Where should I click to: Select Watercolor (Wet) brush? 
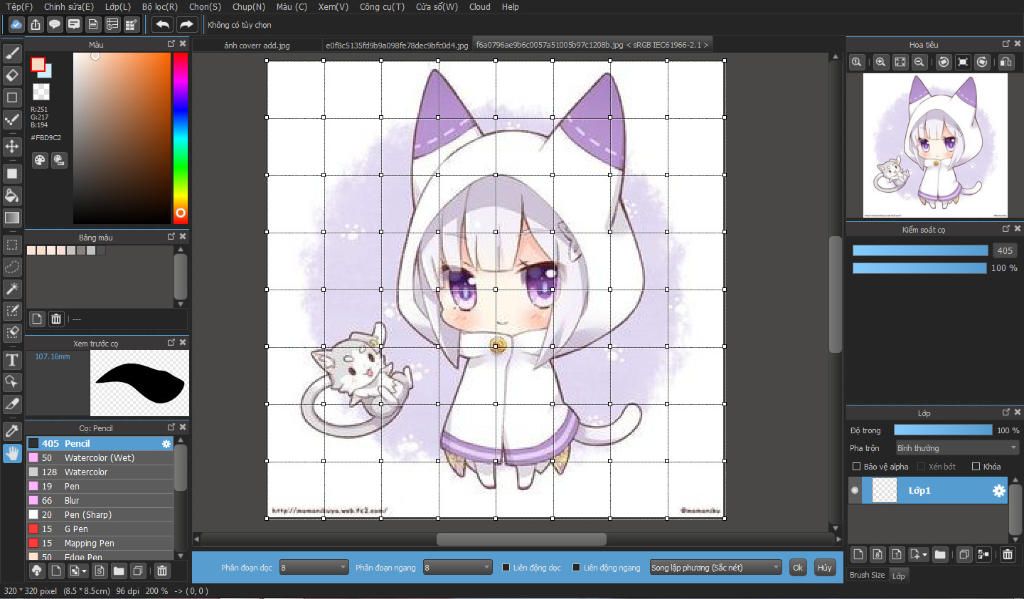click(x=100, y=458)
